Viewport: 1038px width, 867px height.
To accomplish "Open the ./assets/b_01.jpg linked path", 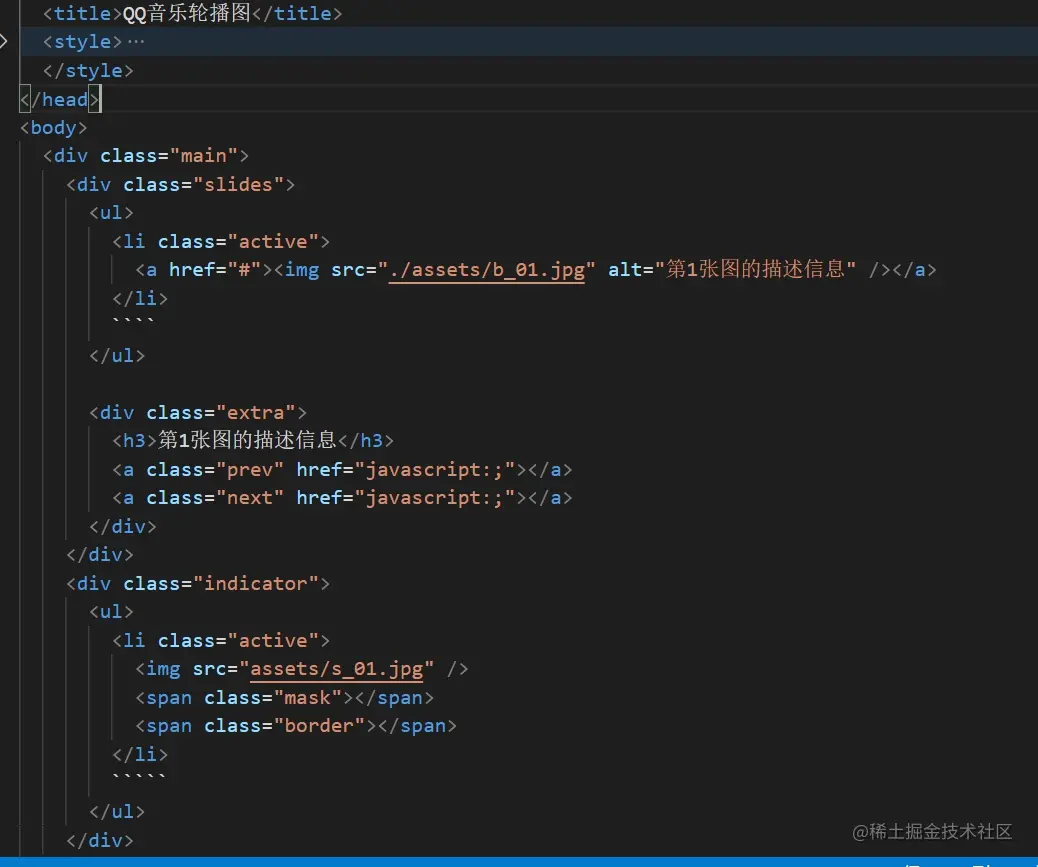I will (487, 270).
